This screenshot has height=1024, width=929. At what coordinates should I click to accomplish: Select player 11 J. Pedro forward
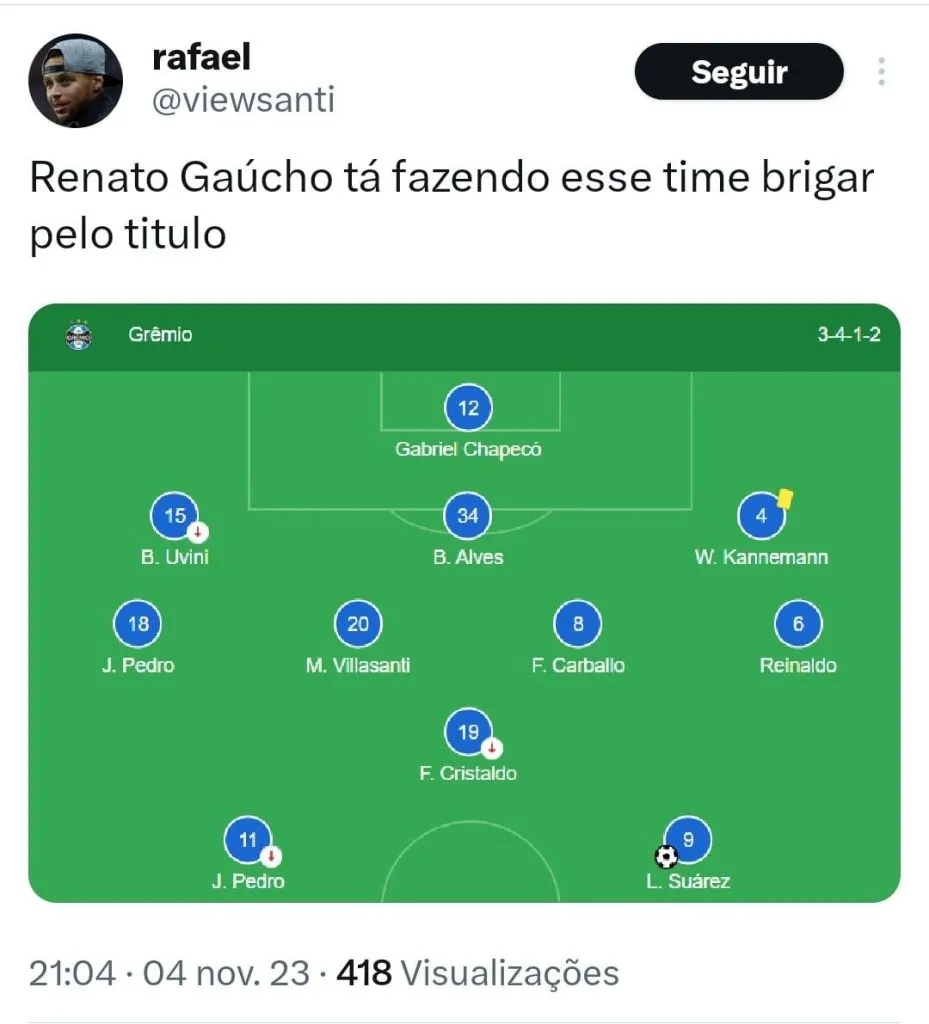click(x=248, y=840)
